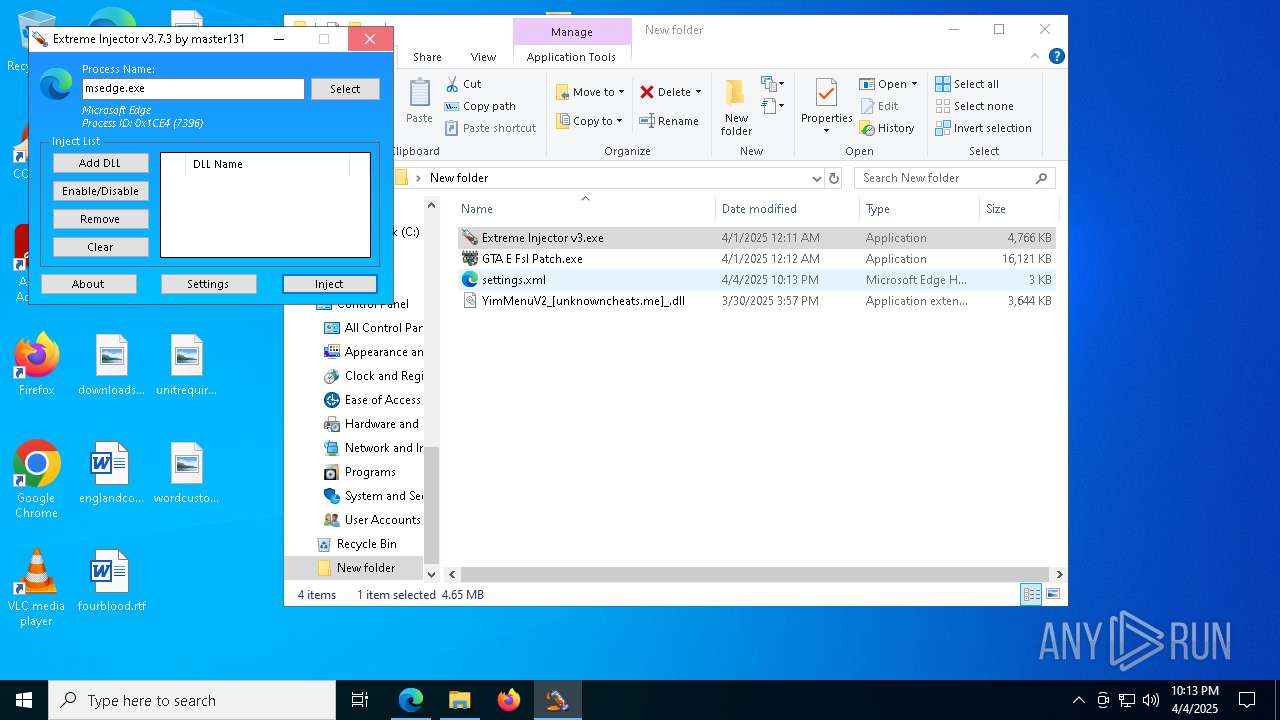Switch to Large icons view layout icon
Viewport: 1280px width, 720px height.
point(1052,594)
